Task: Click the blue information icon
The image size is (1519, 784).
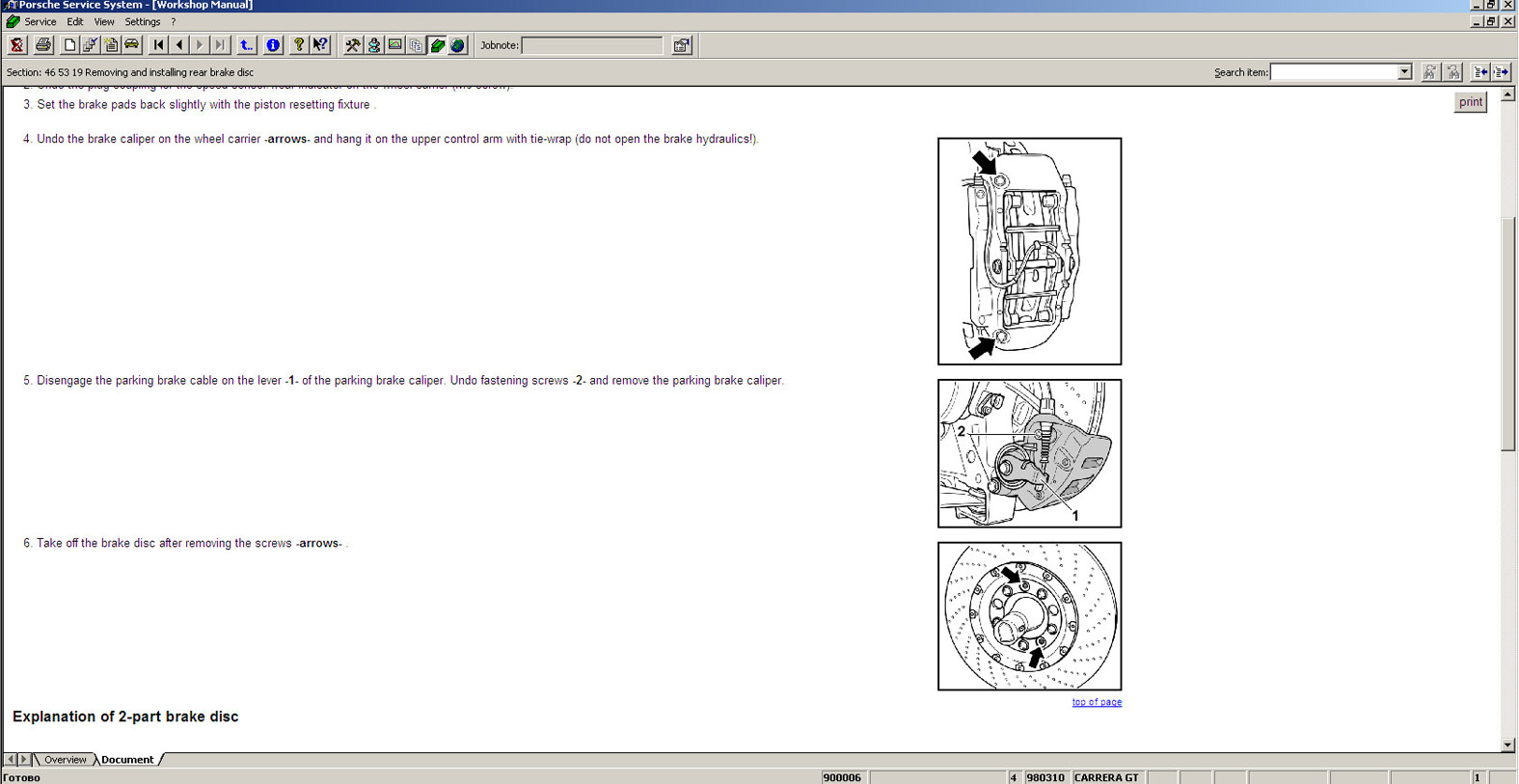Action: [x=273, y=45]
